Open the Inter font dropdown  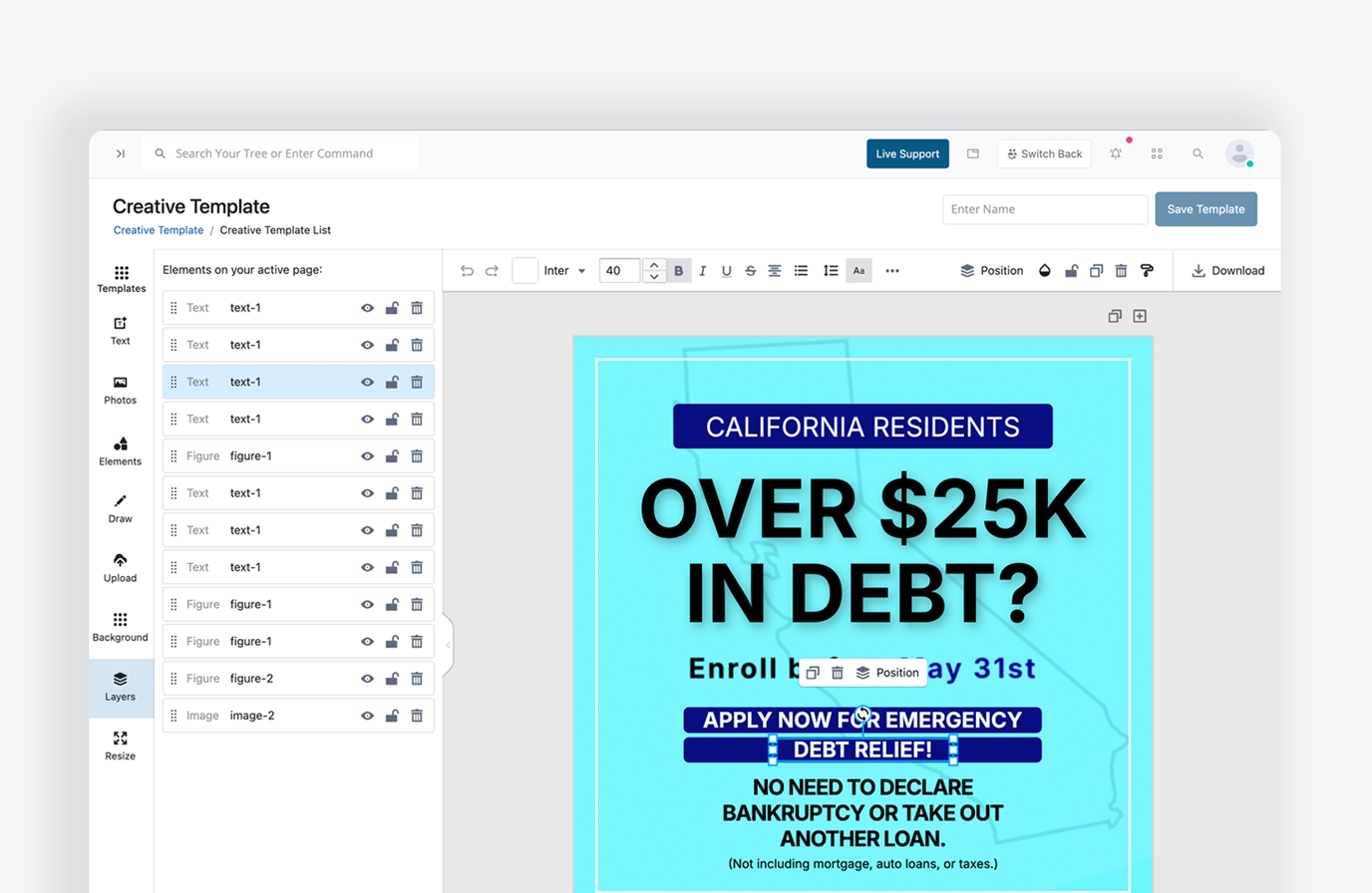[x=564, y=271]
